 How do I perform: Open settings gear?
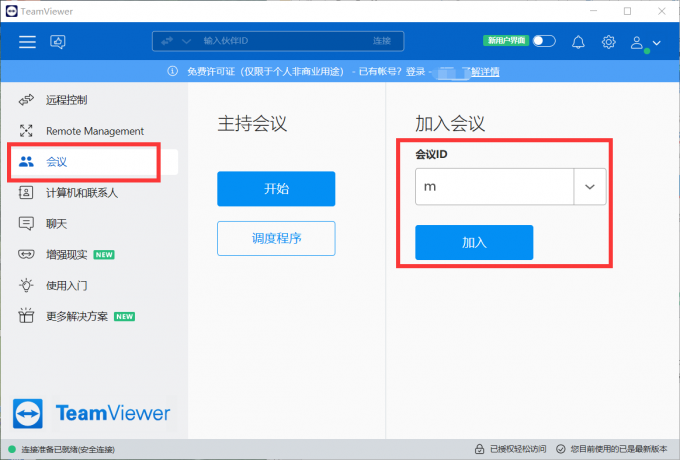point(608,42)
